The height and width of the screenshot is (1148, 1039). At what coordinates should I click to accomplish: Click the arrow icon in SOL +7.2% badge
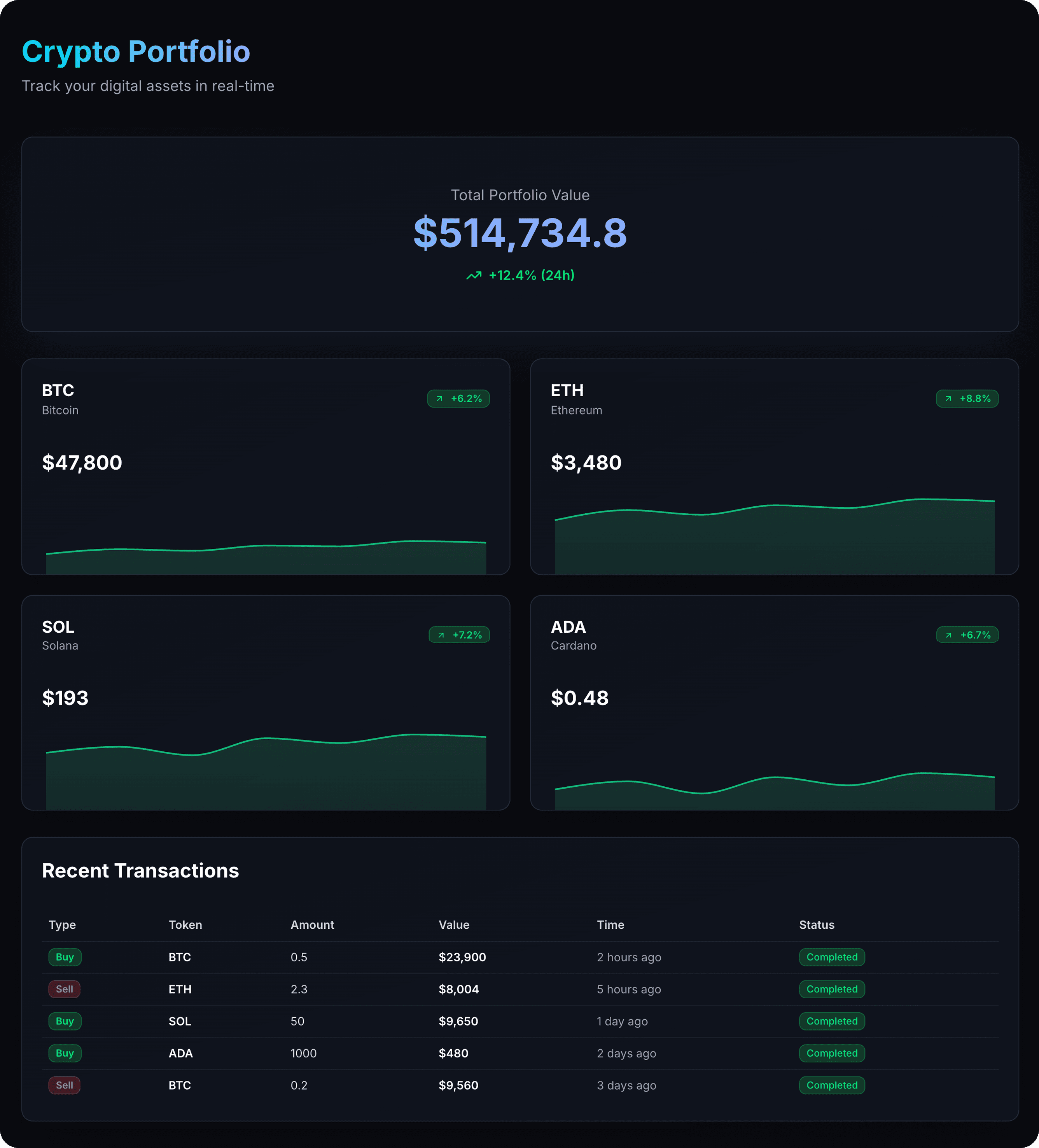point(441,635)
